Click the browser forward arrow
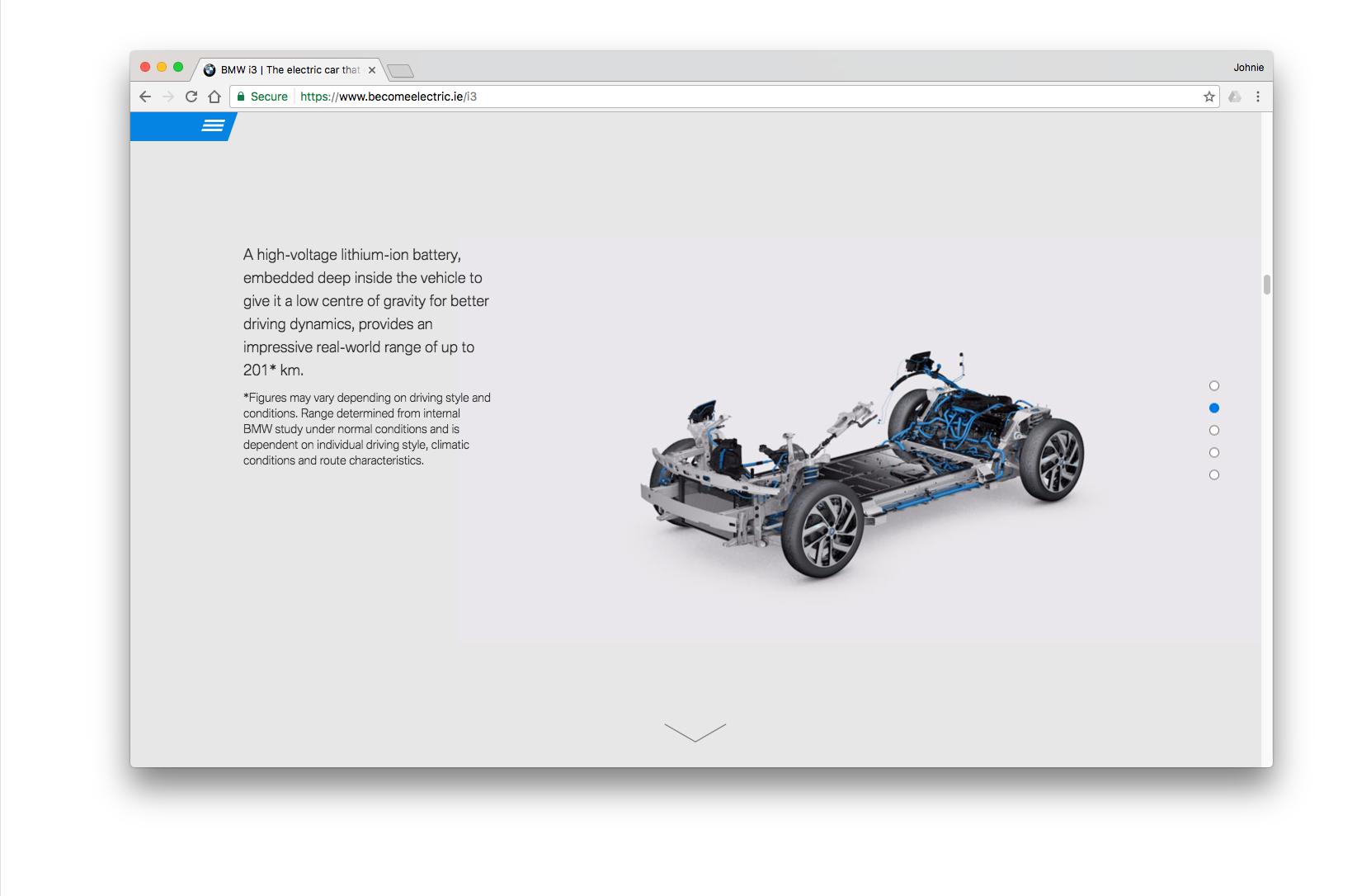Screen dimensions: 1357x896 tap(168, 97)
